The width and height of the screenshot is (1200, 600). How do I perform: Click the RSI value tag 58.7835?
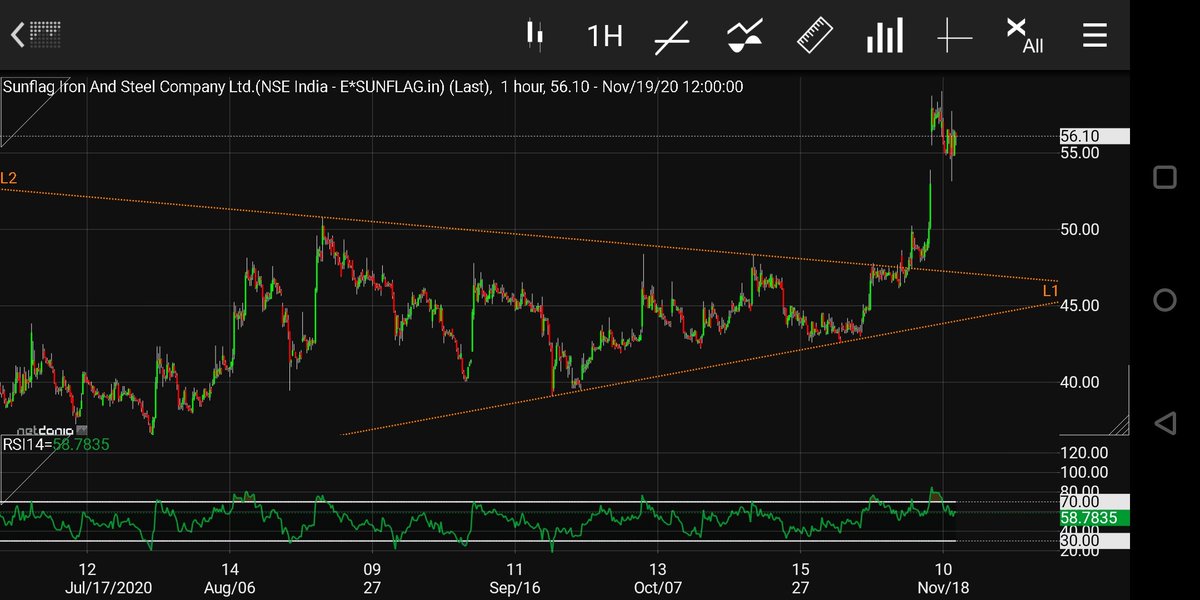(1094, 518)
